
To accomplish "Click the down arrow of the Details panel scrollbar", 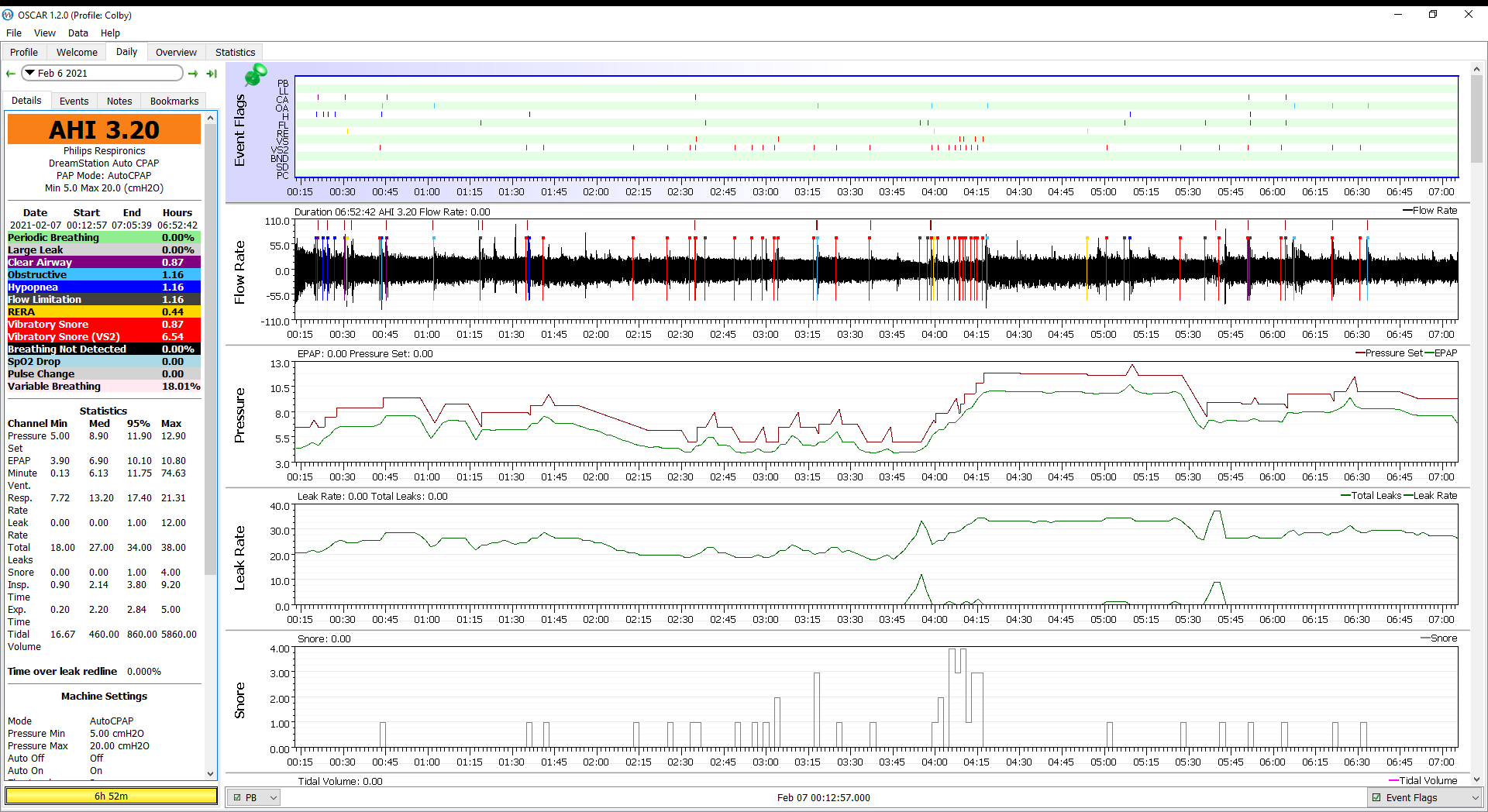I will pyautogui.click(x=210, y=773).
